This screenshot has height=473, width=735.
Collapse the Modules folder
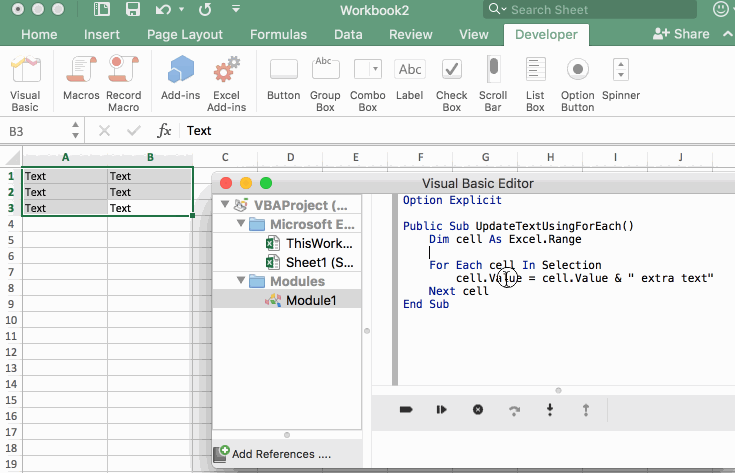pos(241,280)
